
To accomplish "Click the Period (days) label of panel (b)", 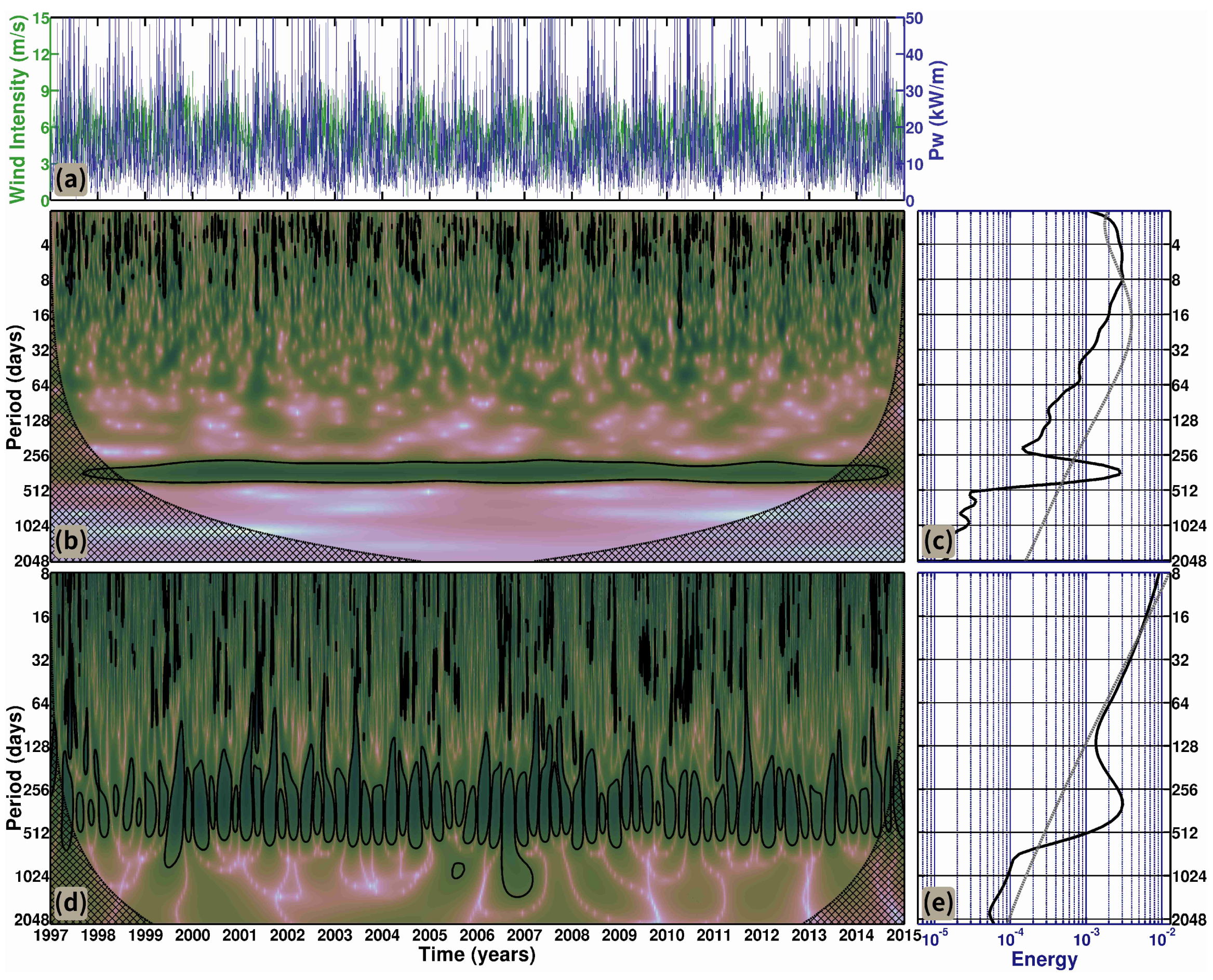I will (15, 387).
